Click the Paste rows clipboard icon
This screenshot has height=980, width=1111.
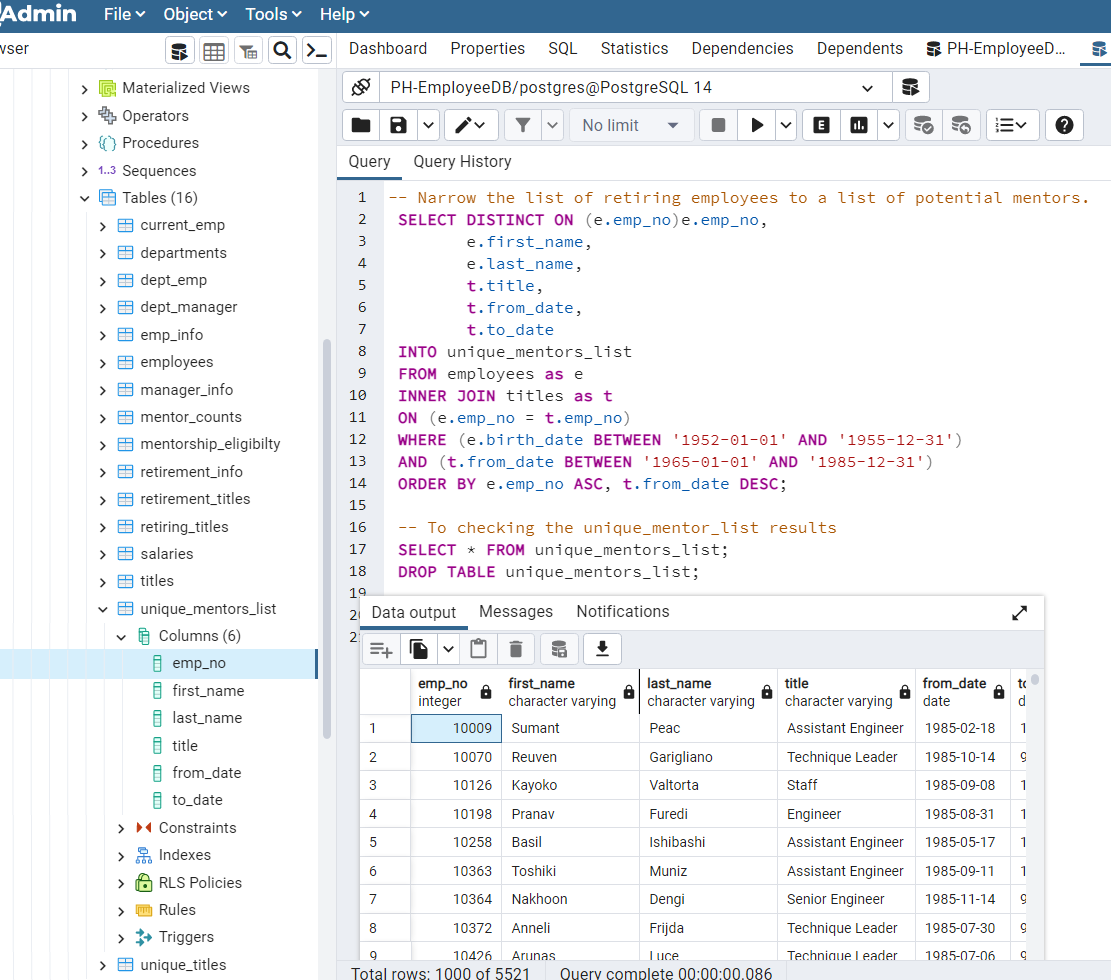pyautogui.click(x=478, y=649)
